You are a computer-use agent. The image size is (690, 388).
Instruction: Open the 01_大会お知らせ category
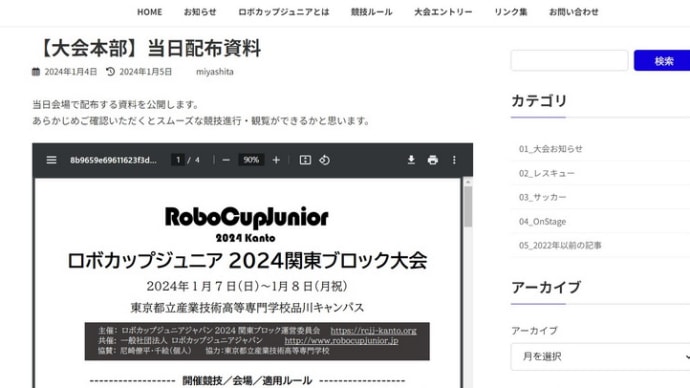[x=551, y=149]
